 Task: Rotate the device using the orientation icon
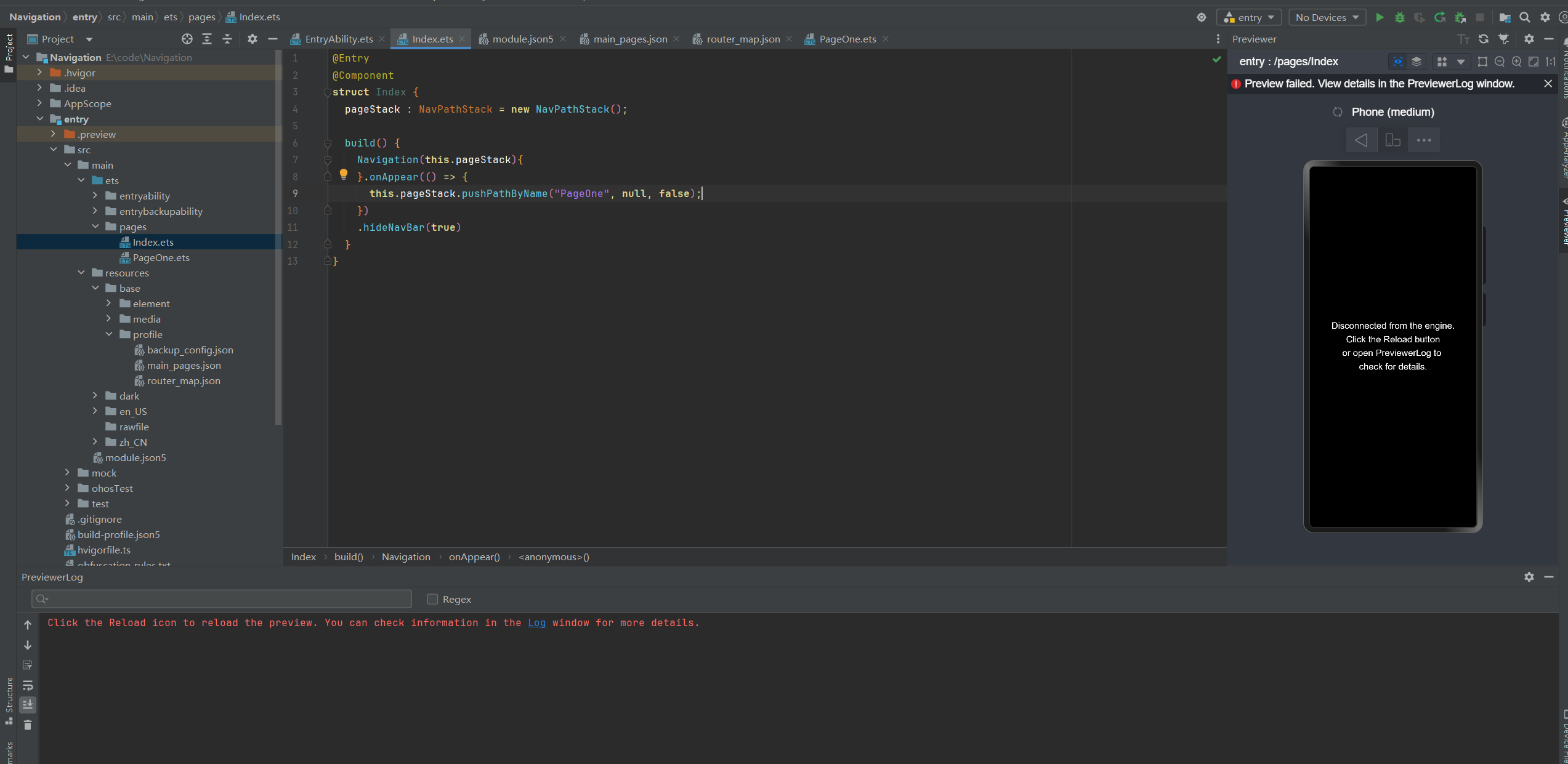click(1393, 140)
